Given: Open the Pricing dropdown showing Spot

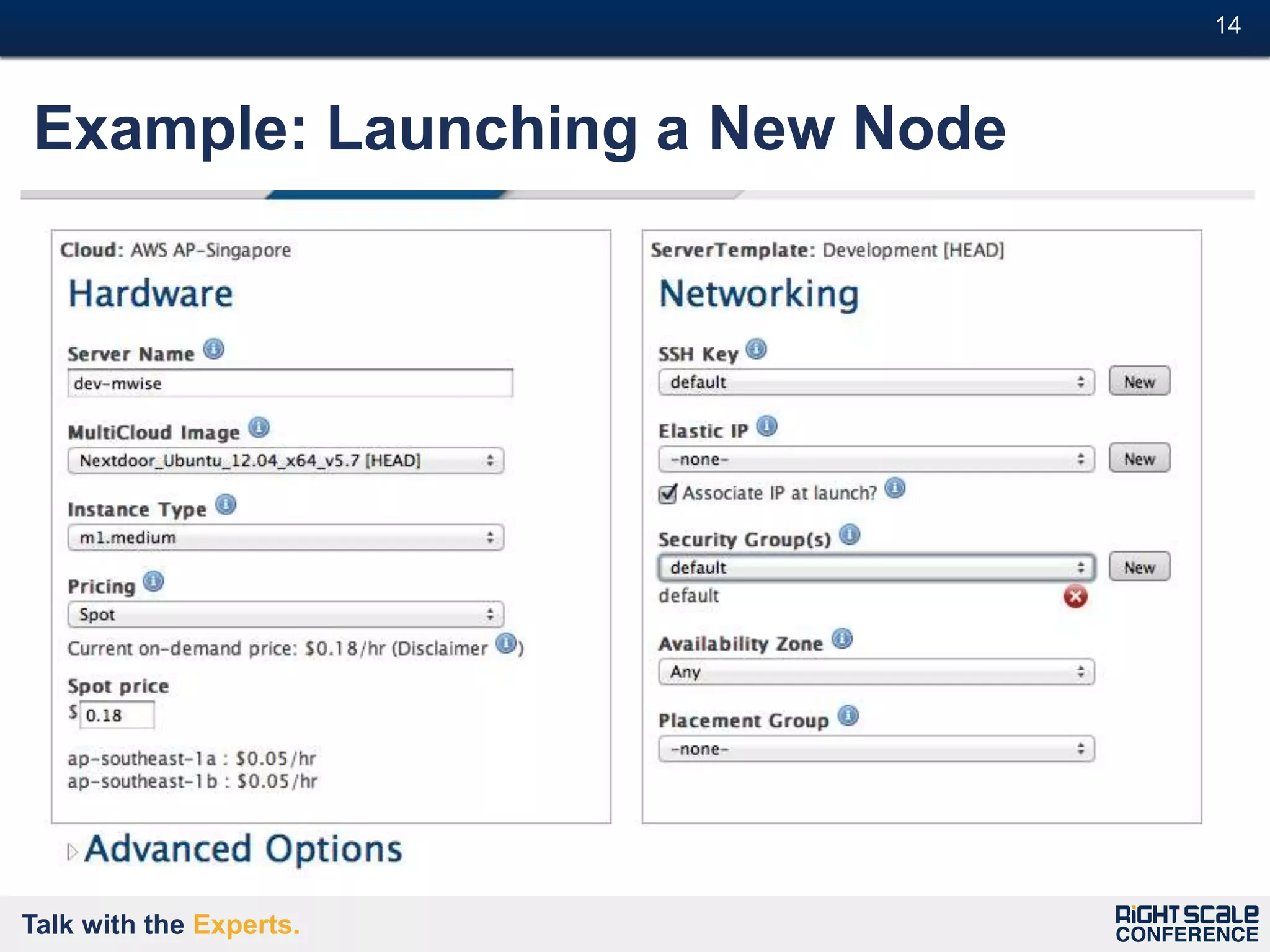Looking at the screenshot, I should (286, 615).
